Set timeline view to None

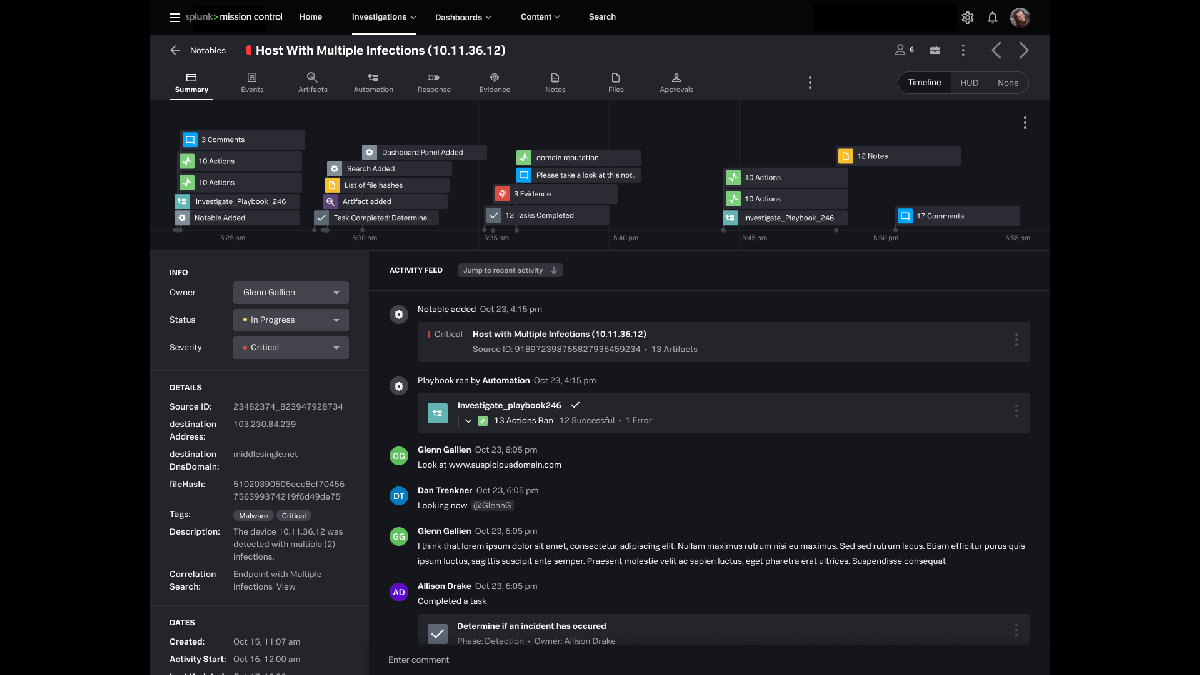(x=1007, y=83)
